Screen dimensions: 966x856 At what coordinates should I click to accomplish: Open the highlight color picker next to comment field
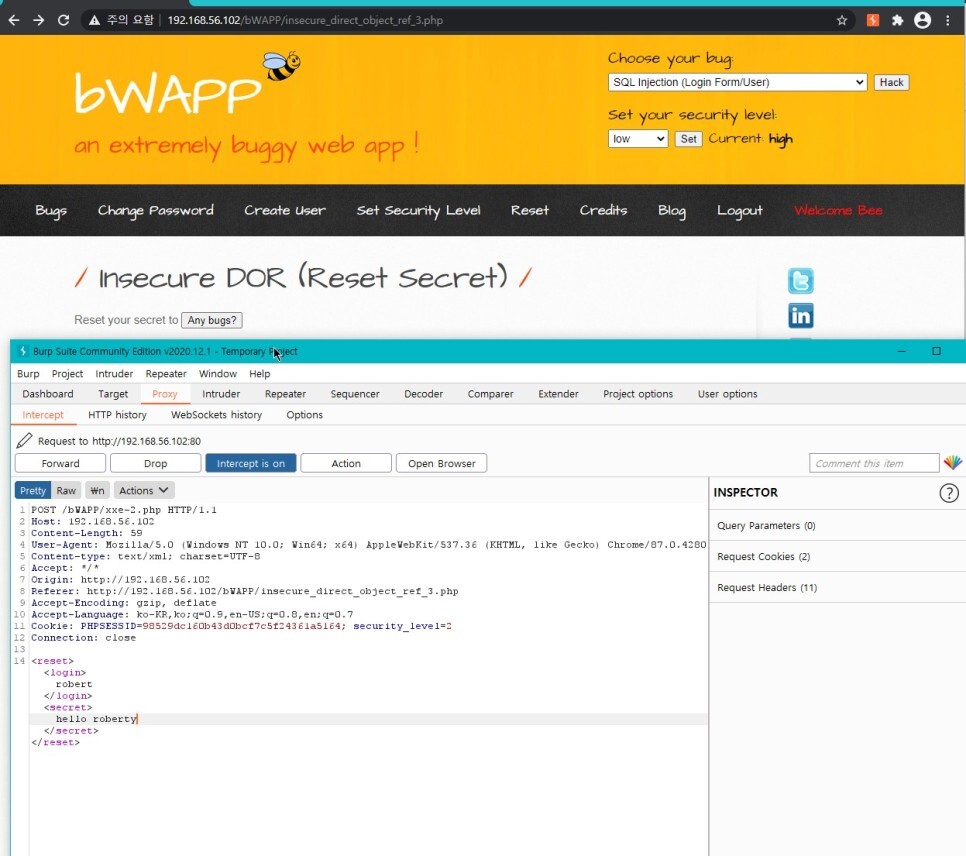[x=952, y=463]
